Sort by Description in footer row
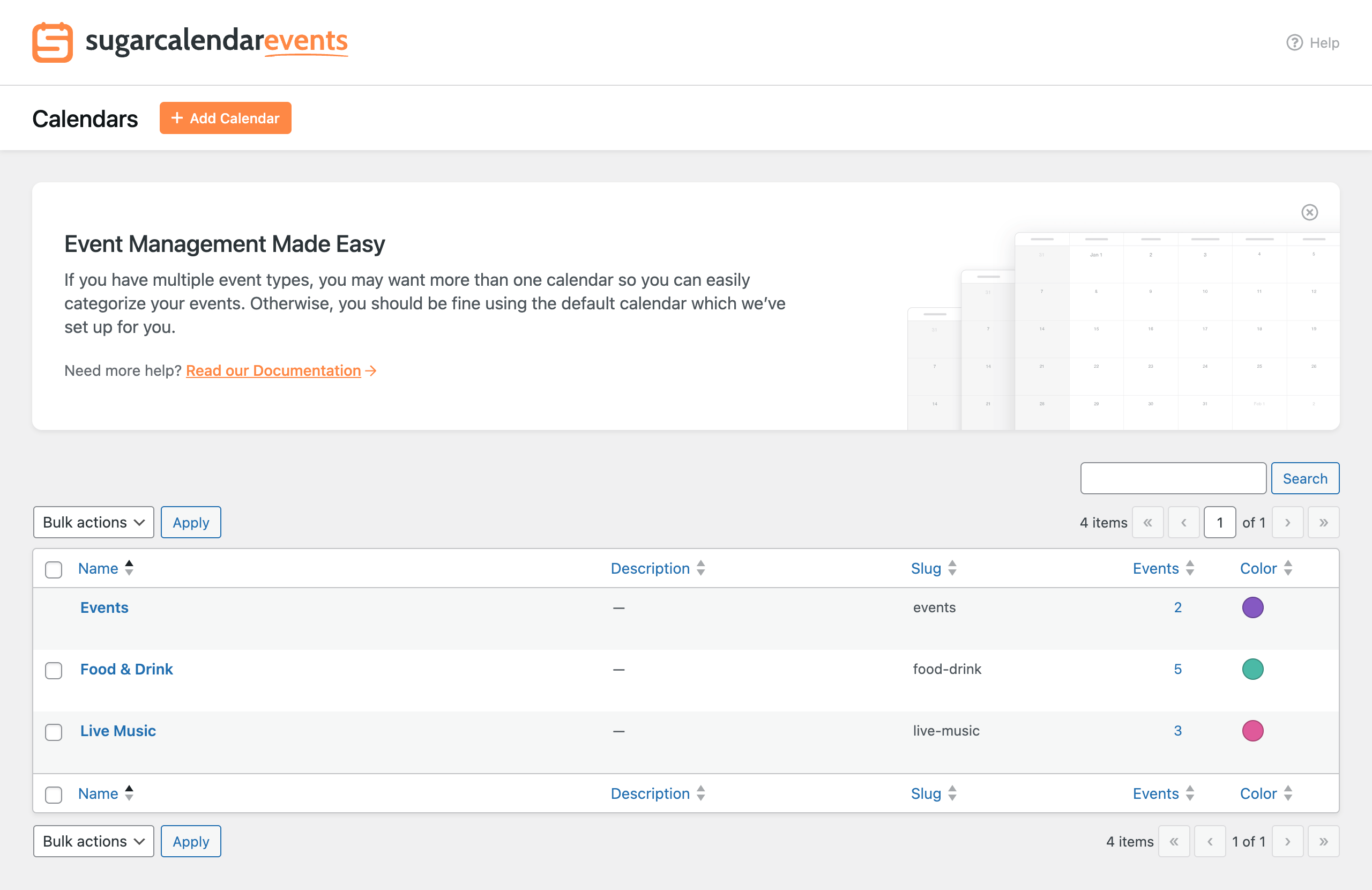1372x890 pixels. coord(650,793)
